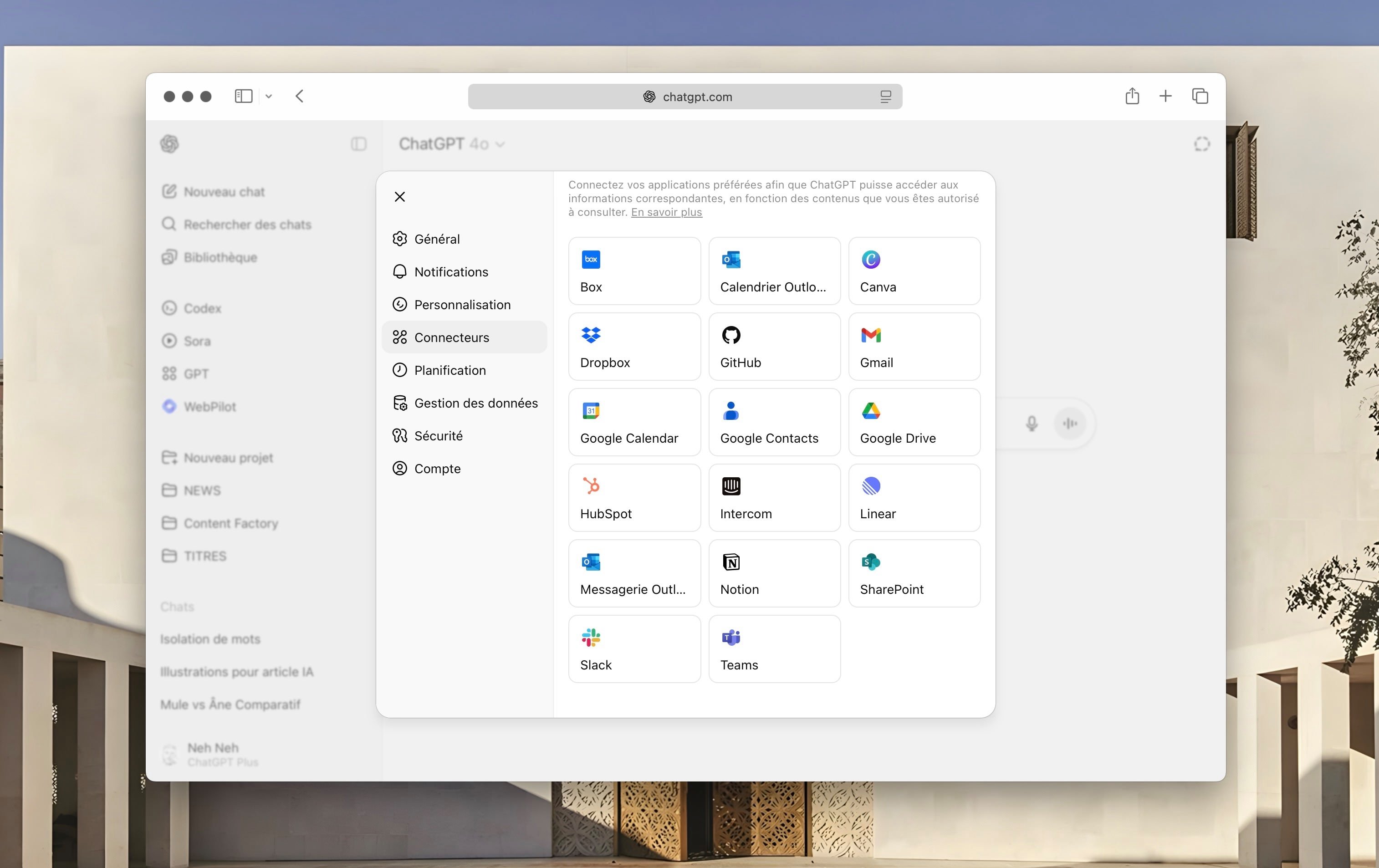This screenshot has width=1379, height=868.
Task: Open the Linear connector
Action: [914, 498]
